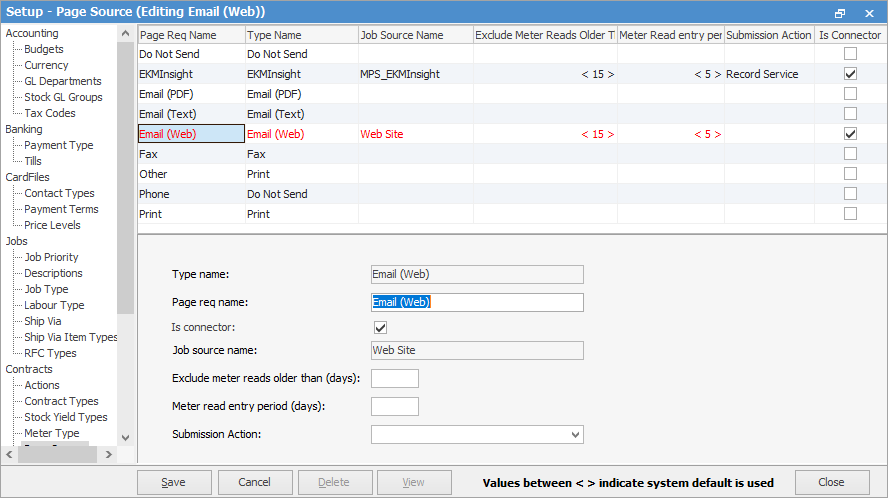Choose Payment Terms in the CardFiles tree
The width and height of the screenshot is (888, 498).
pyautogui.click(x=61, y=209)
